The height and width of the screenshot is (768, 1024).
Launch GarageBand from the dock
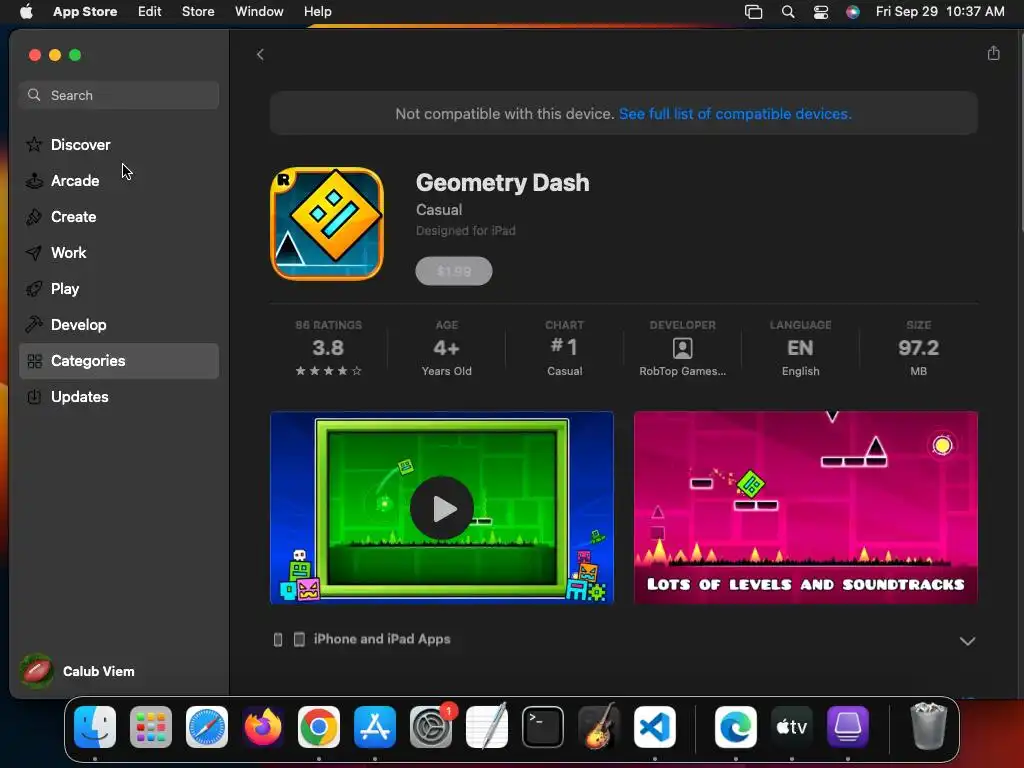(599, 727)
